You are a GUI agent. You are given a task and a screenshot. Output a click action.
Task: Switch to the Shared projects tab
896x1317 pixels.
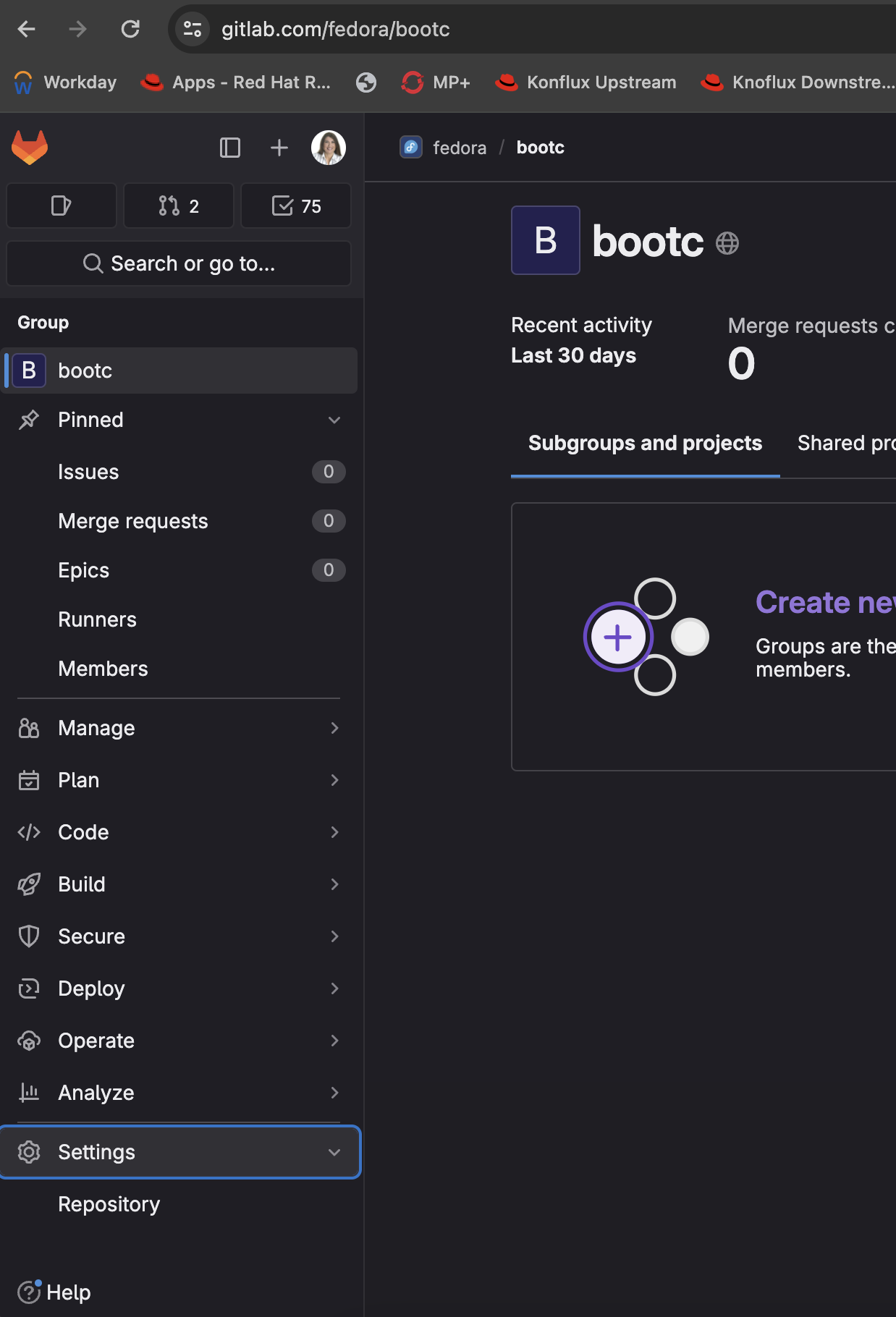pyautogui.click(x=847, y=443)
